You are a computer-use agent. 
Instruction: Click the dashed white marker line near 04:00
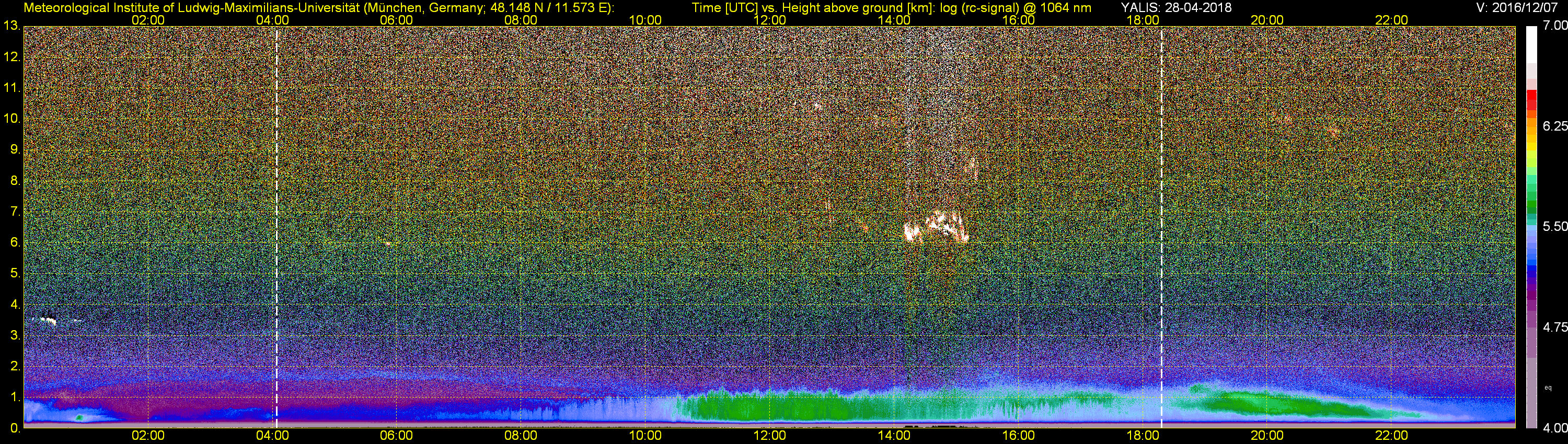coord(276,227)
